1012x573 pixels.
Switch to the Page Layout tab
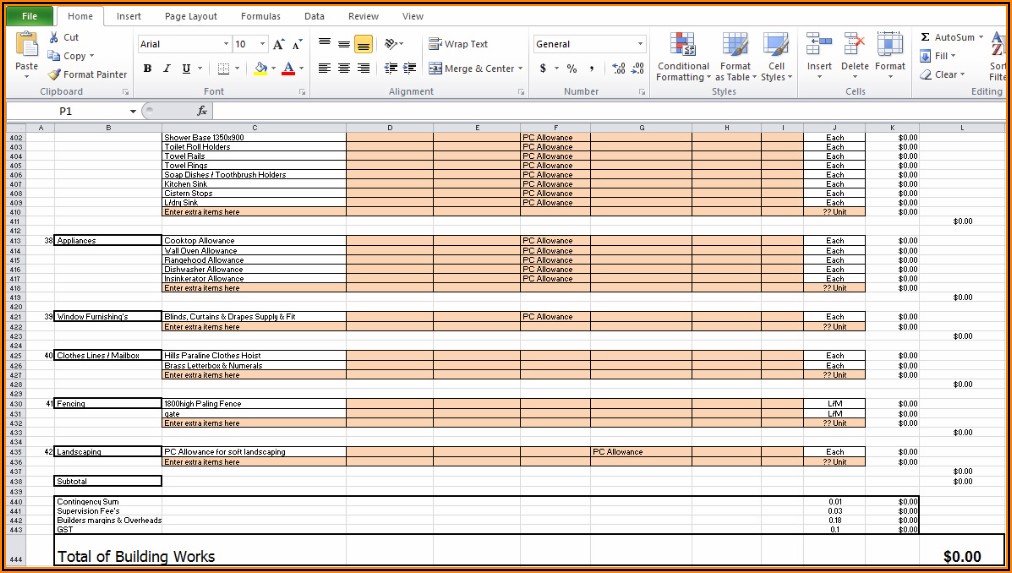190,16
